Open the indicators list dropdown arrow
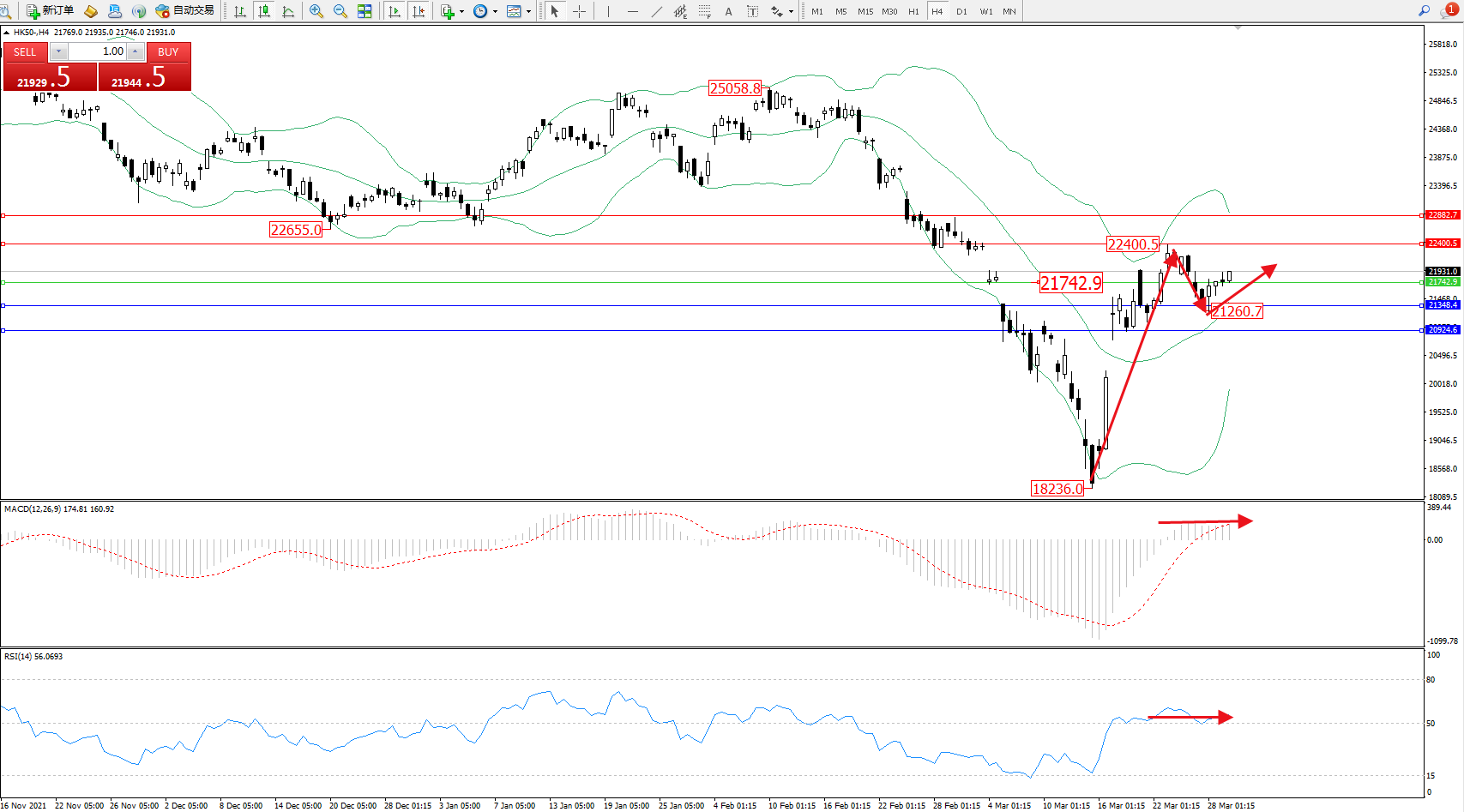 point(461,12)
